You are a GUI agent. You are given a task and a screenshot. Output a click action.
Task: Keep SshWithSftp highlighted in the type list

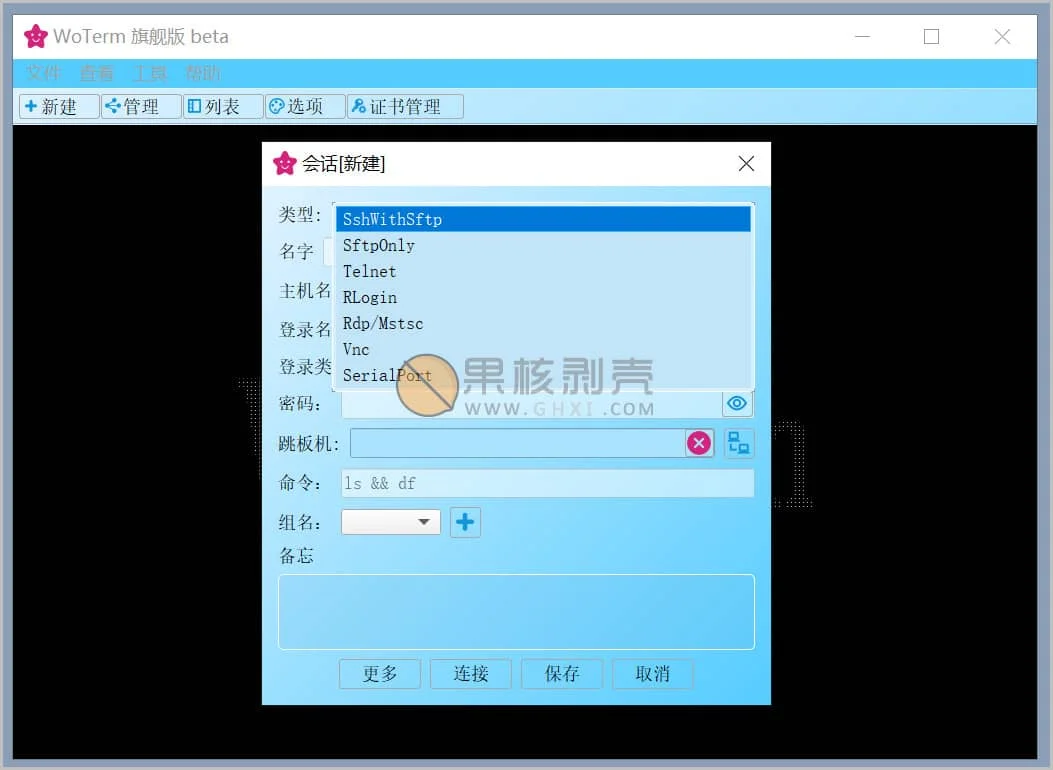click(543, 218)
